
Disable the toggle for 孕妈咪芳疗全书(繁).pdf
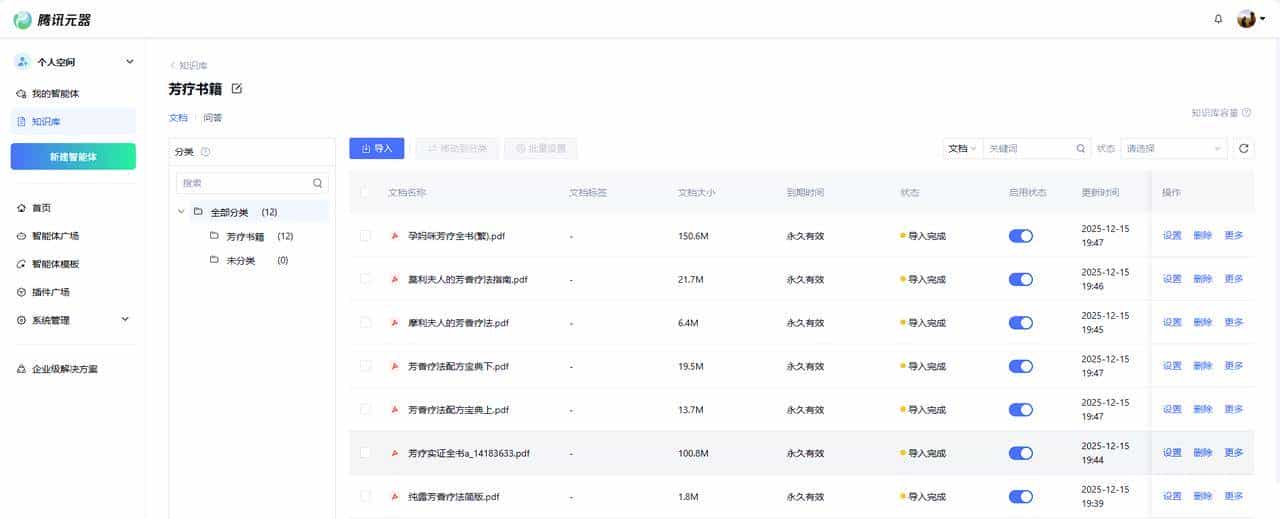tap(1021, 236)
